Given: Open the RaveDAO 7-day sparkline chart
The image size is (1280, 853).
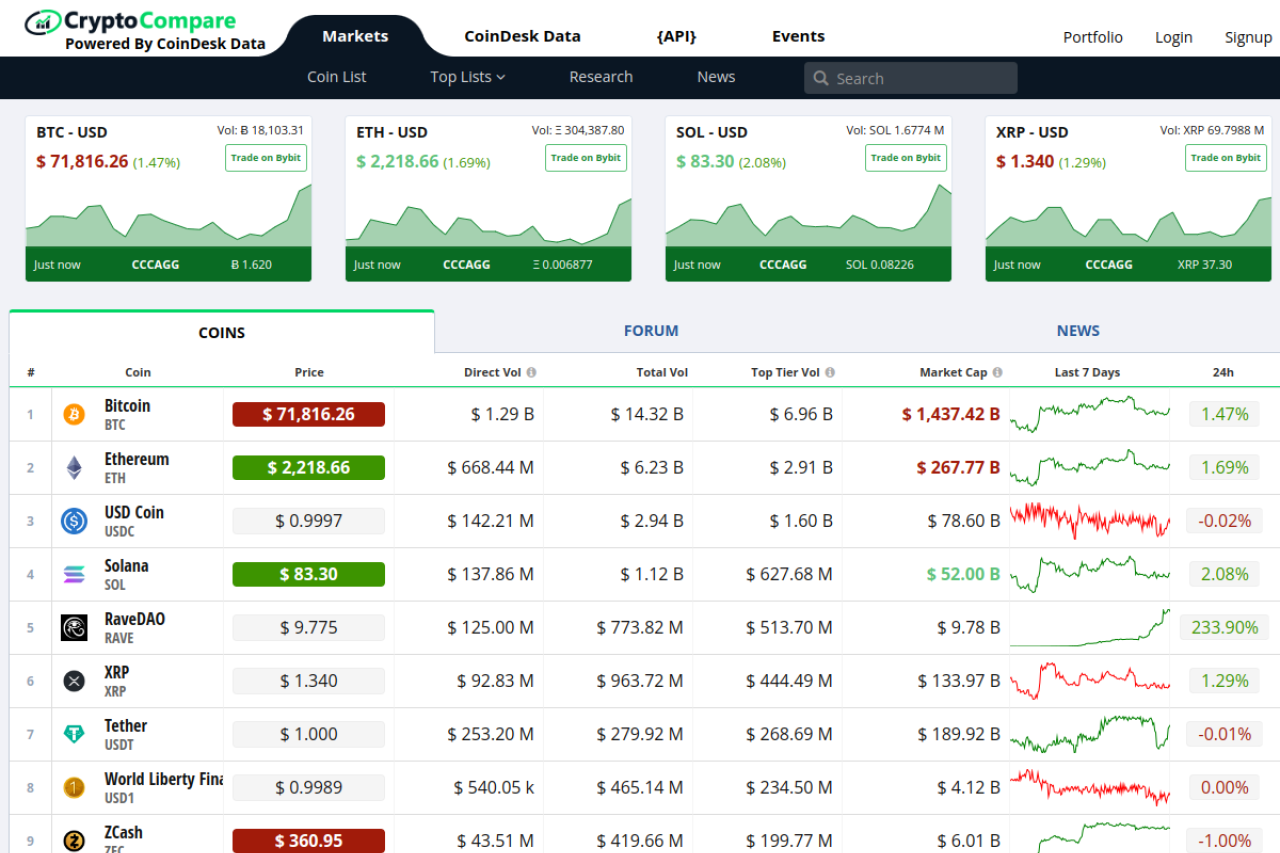Looking at the screenshot, I should [1089, 628].
